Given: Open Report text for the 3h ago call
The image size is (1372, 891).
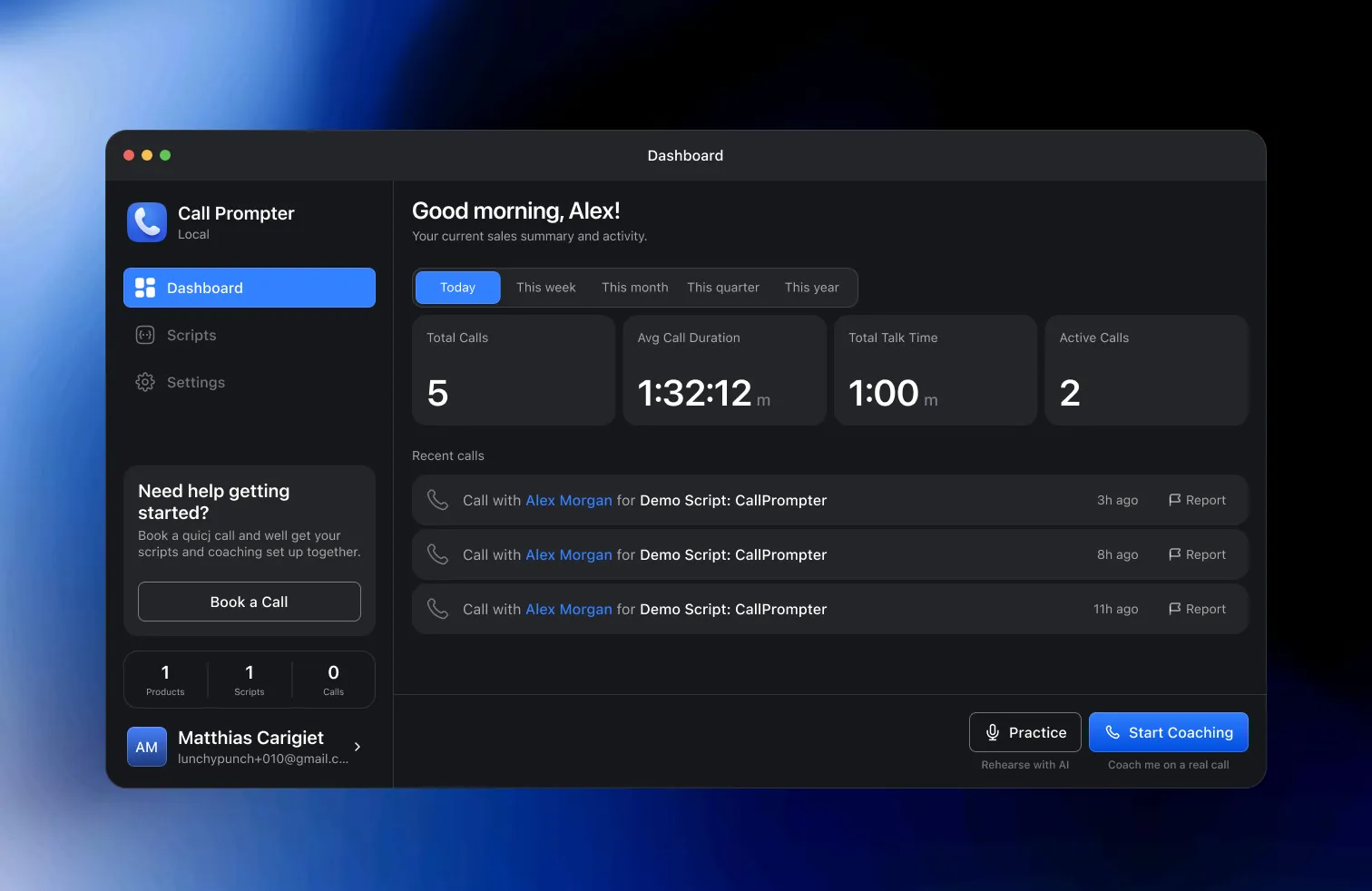Looking at the screenshot, I should click(1206, 500).
